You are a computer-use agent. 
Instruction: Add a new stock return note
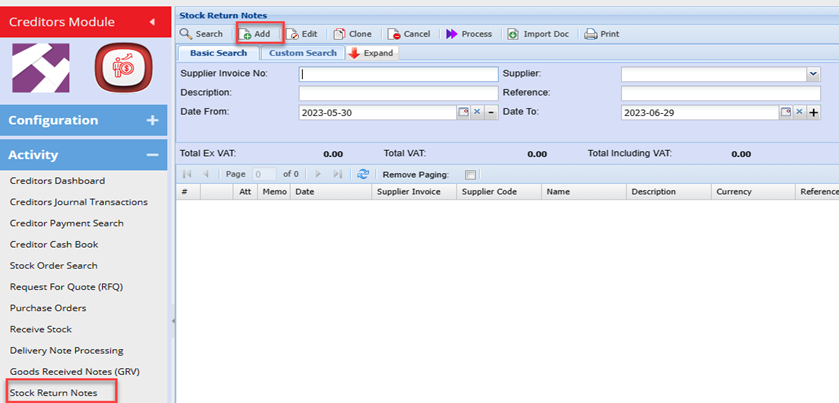click(x=255, y=34)
